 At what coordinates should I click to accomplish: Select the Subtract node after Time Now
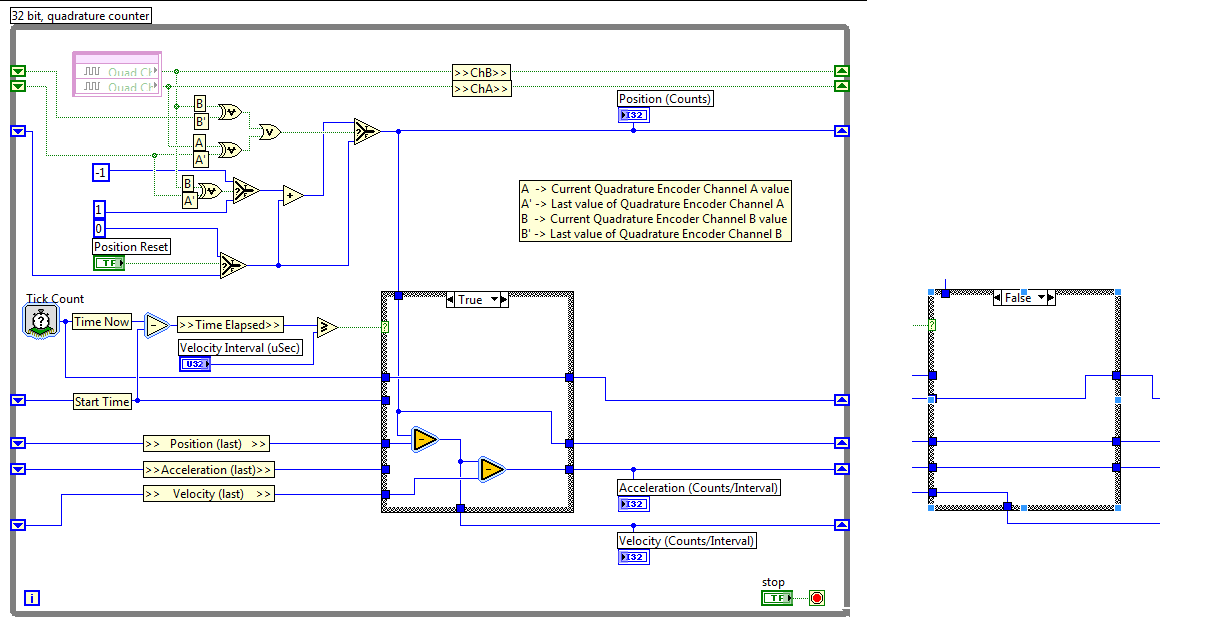coord(157,325)
